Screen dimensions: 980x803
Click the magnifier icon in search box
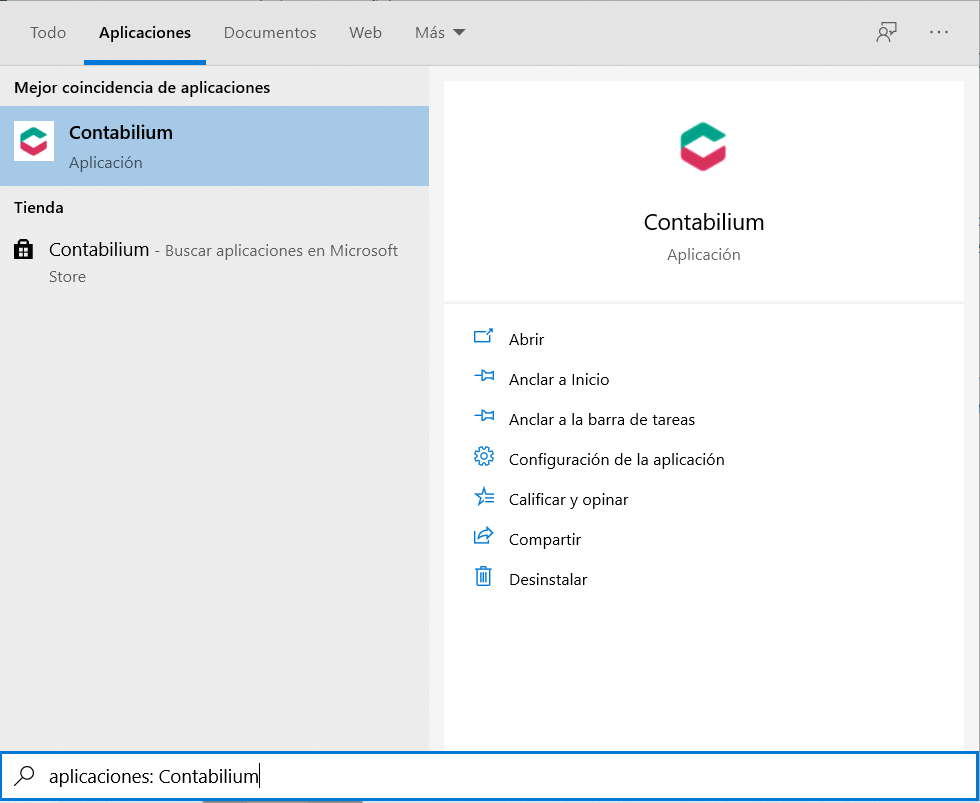point(24,776)
